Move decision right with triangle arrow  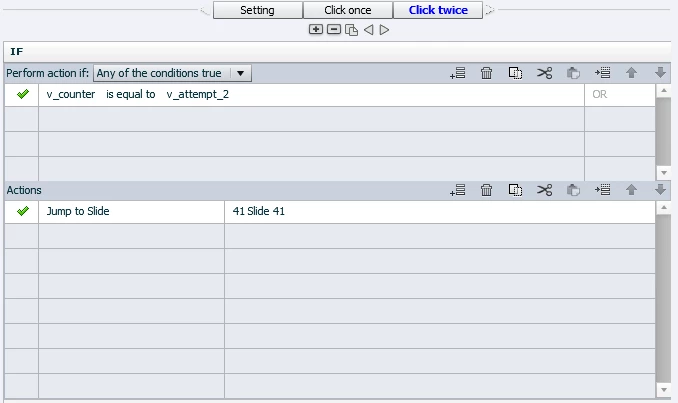(x=384, y=30)
